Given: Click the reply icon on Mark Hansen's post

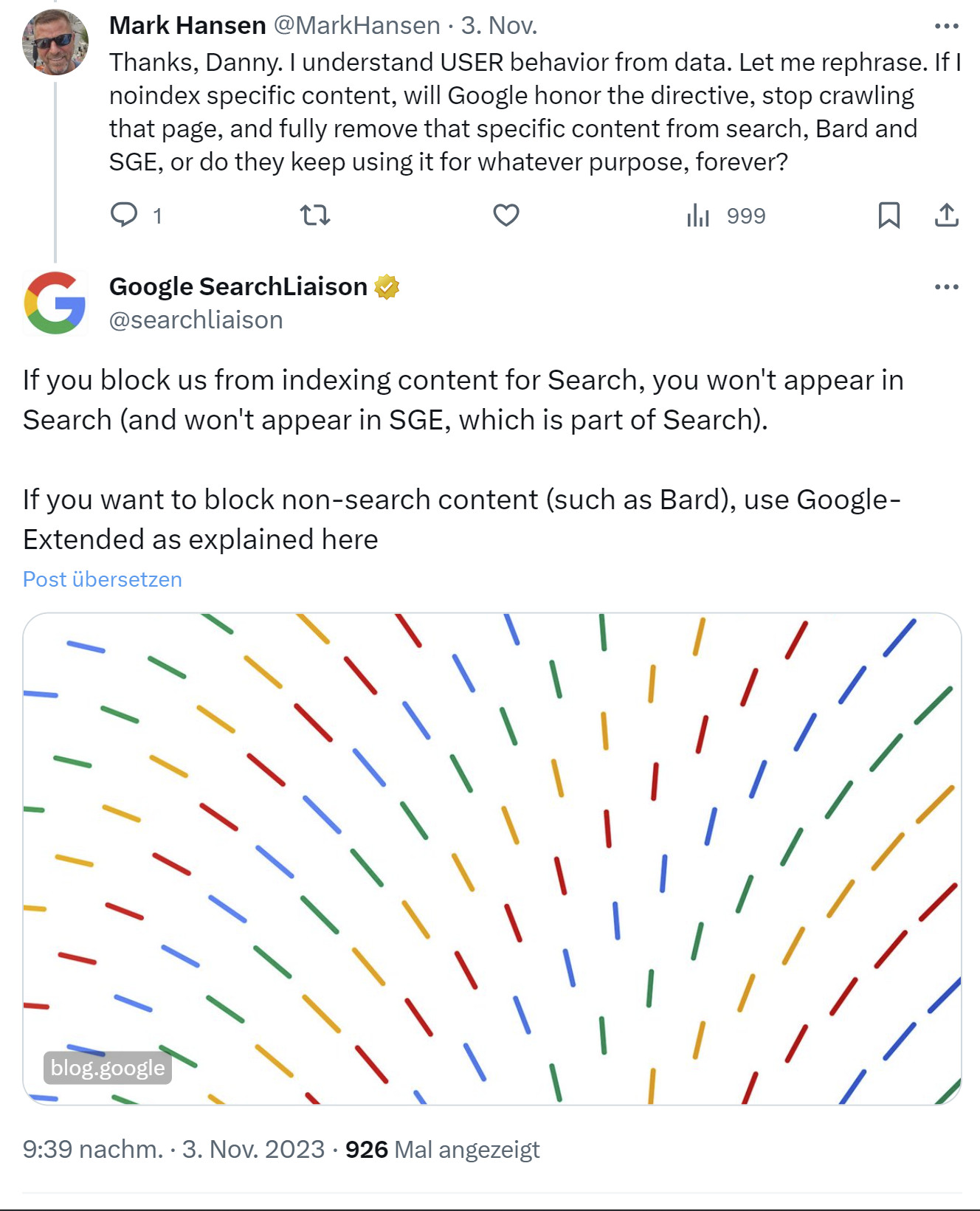Looking at the screenshot, I should tap(124, 215).
